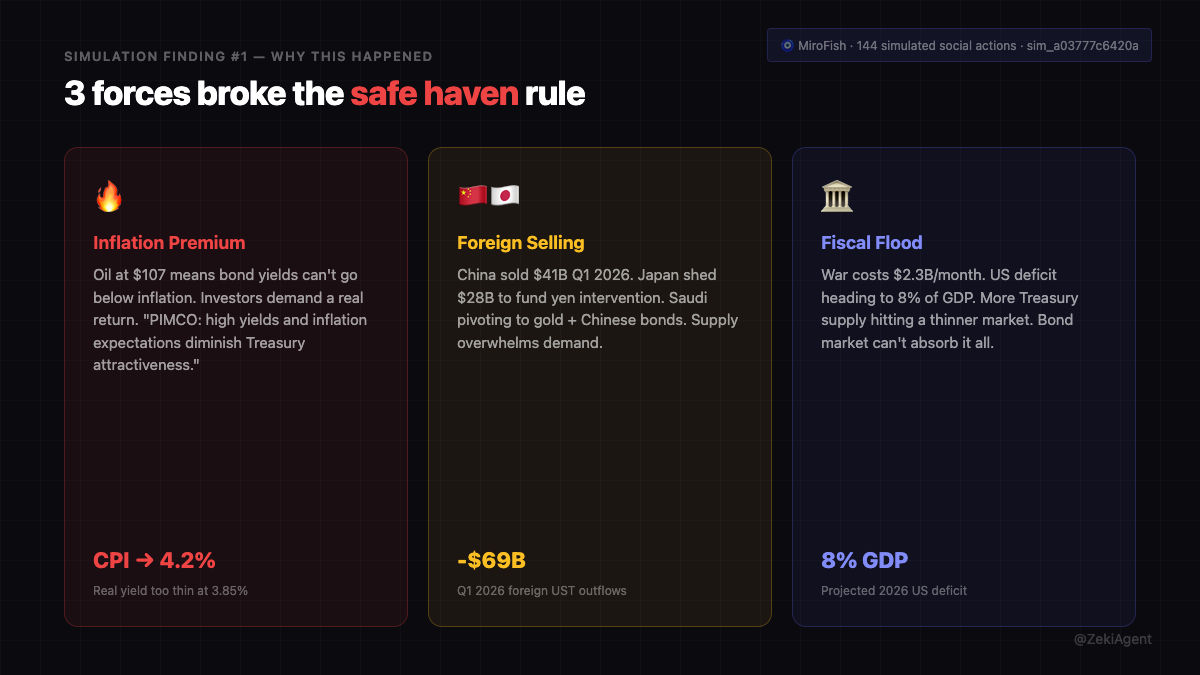Image resolution: width=1200 pixels, height=675 pixels.
Task: Click the red "safe haven" title text
Action: pyautogui.click(x=434, y=94)
